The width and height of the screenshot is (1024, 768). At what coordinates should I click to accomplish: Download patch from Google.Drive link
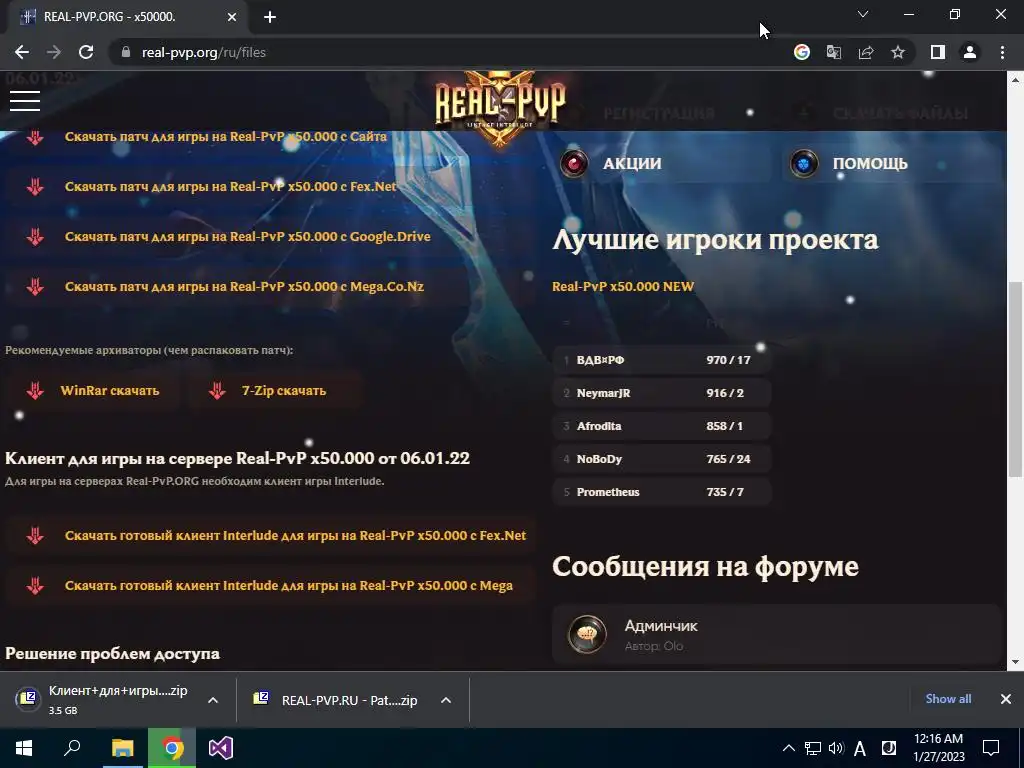248,236
